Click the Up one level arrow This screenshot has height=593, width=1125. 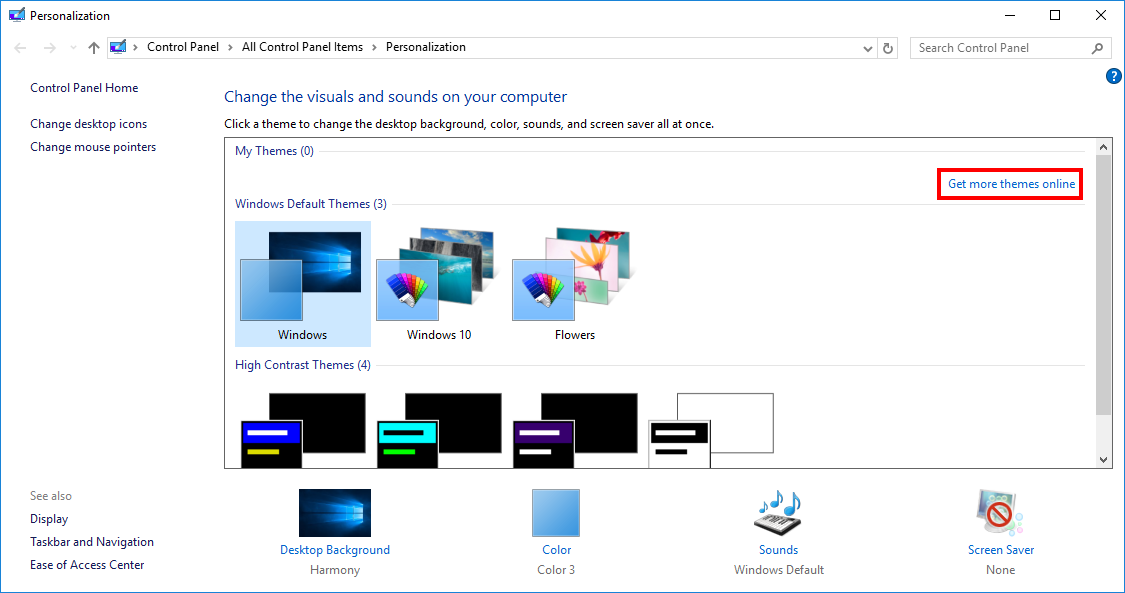click(x=94, y=48)
